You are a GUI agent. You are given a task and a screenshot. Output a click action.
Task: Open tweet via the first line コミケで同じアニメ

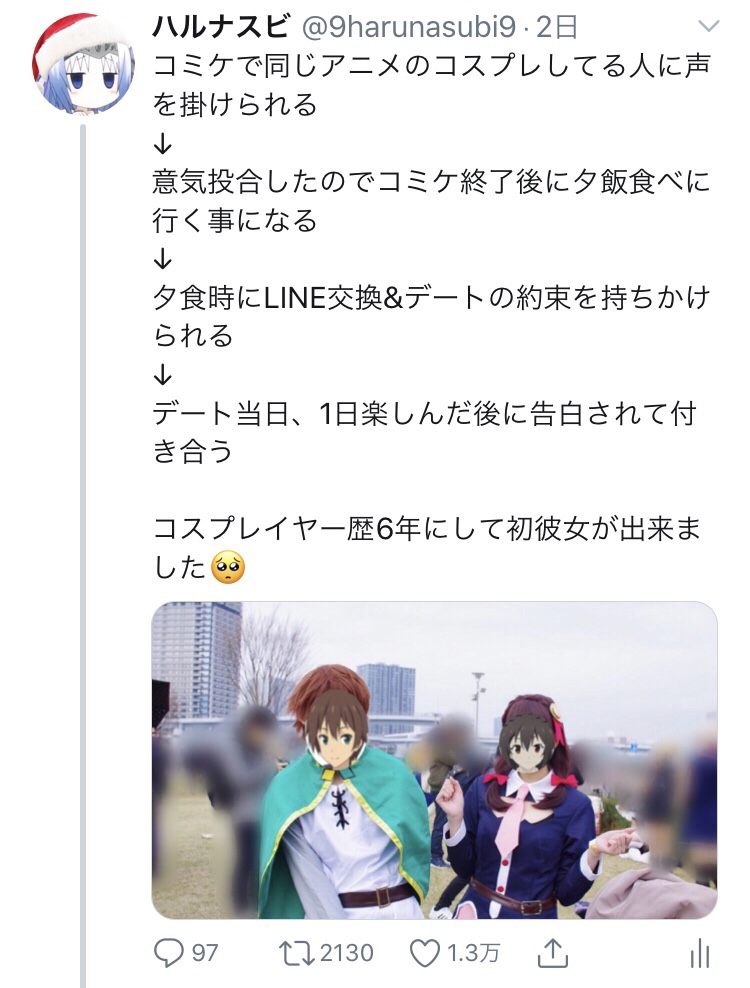[x=432, y=66]
